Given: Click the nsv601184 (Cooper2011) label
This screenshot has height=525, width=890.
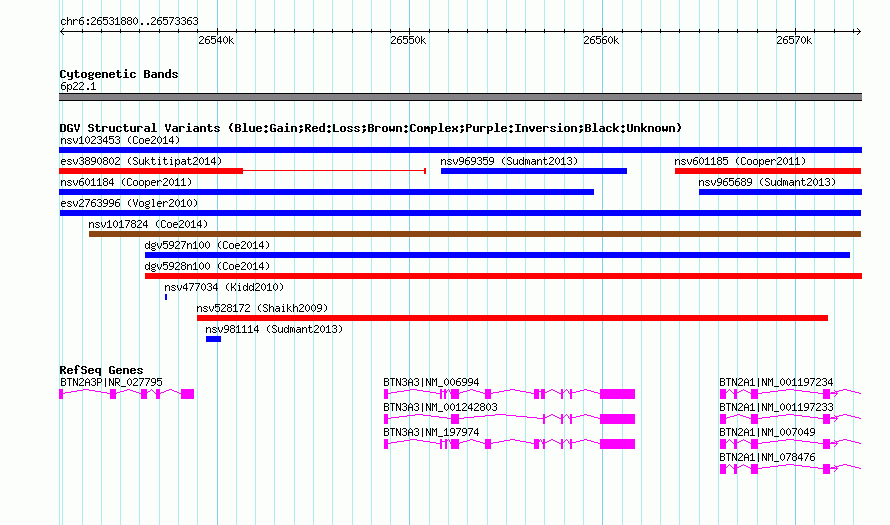Looking at the screenshot, I should [126, 182].
